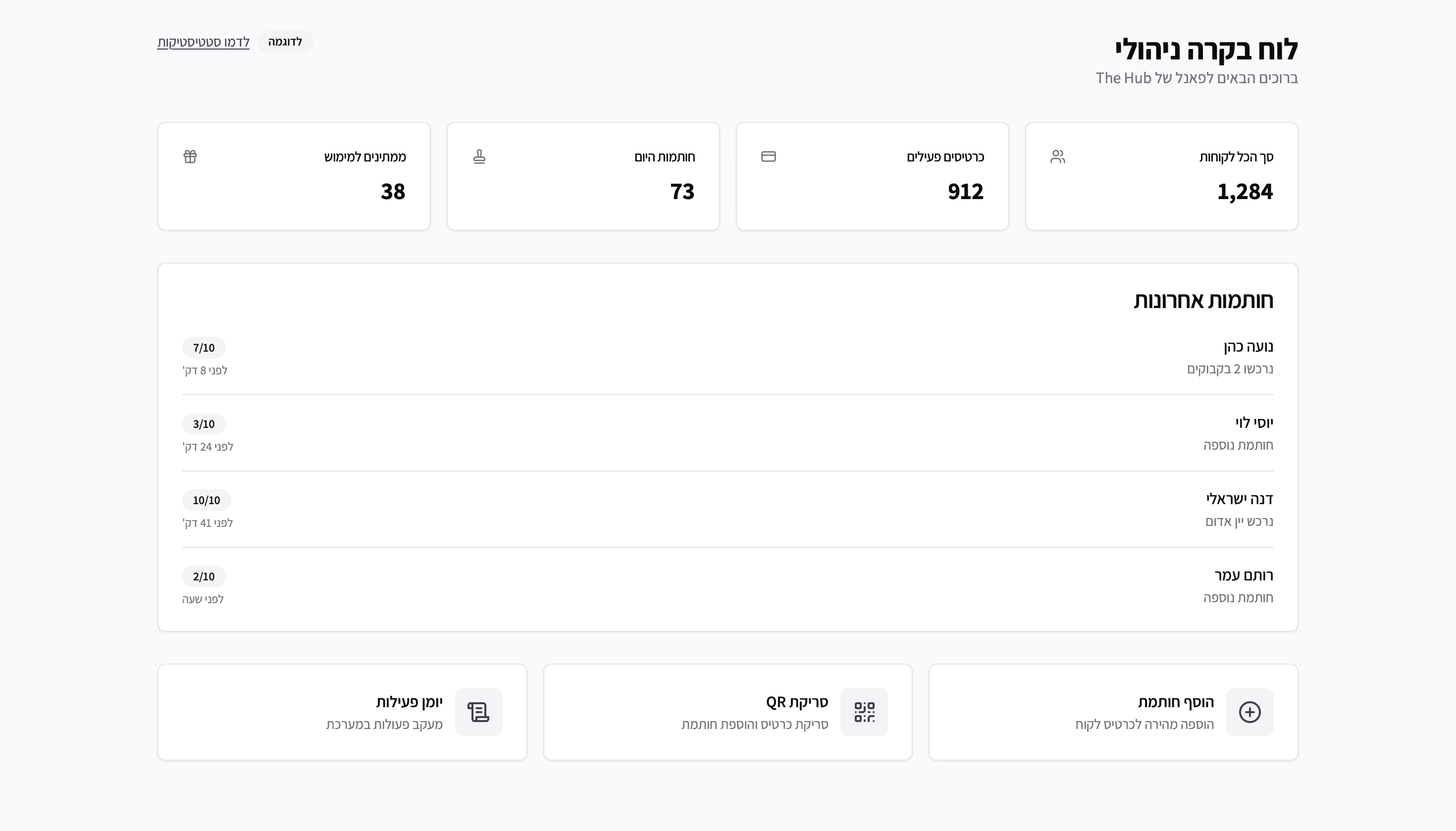Click the 1,284 total customers value
The height and width of the screenshot is (831, 1456).
1244,192
